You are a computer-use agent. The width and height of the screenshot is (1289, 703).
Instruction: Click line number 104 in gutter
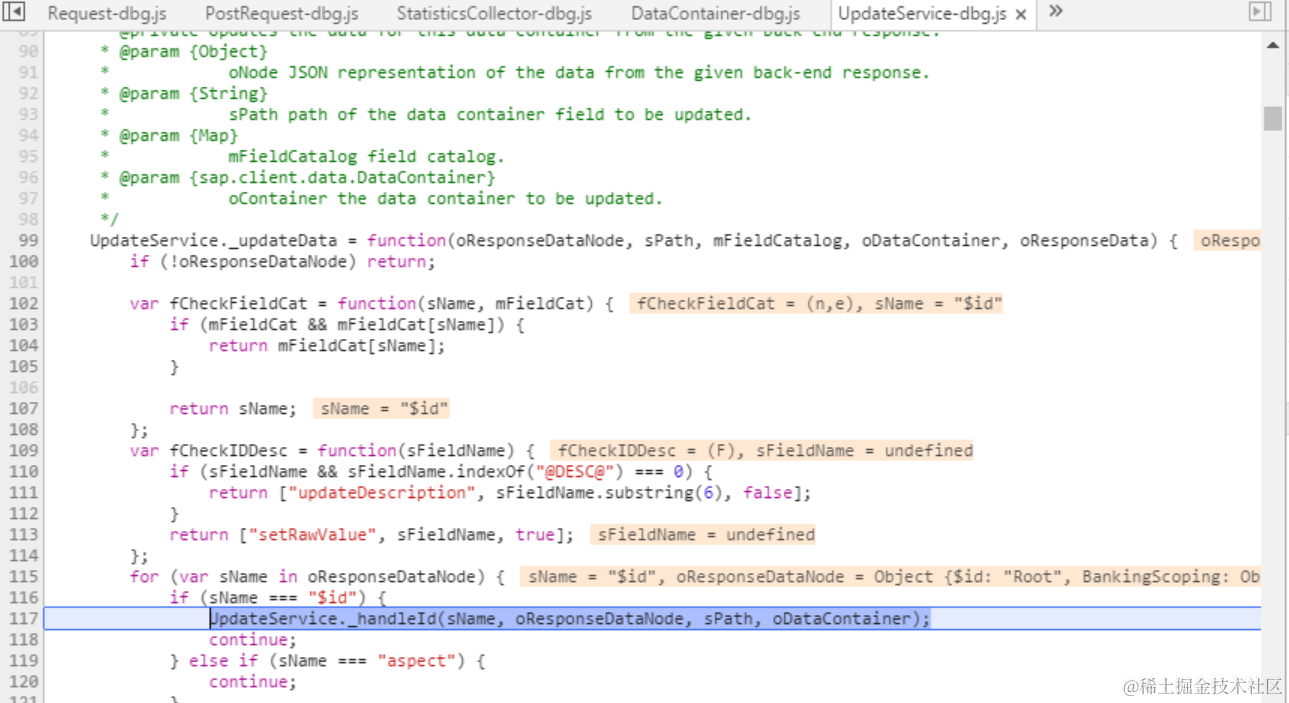(x=25, y=345)
